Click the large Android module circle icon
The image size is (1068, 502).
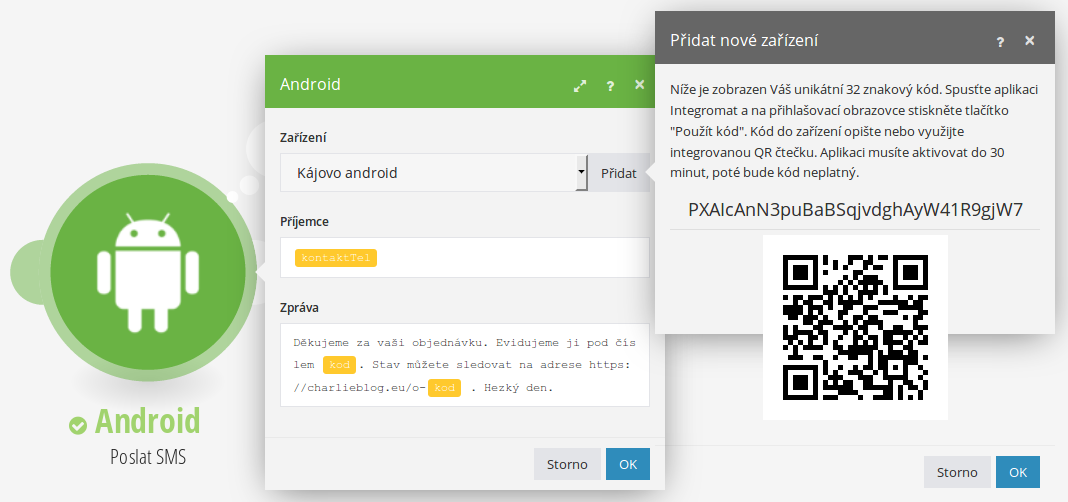(x=148, y=272)
